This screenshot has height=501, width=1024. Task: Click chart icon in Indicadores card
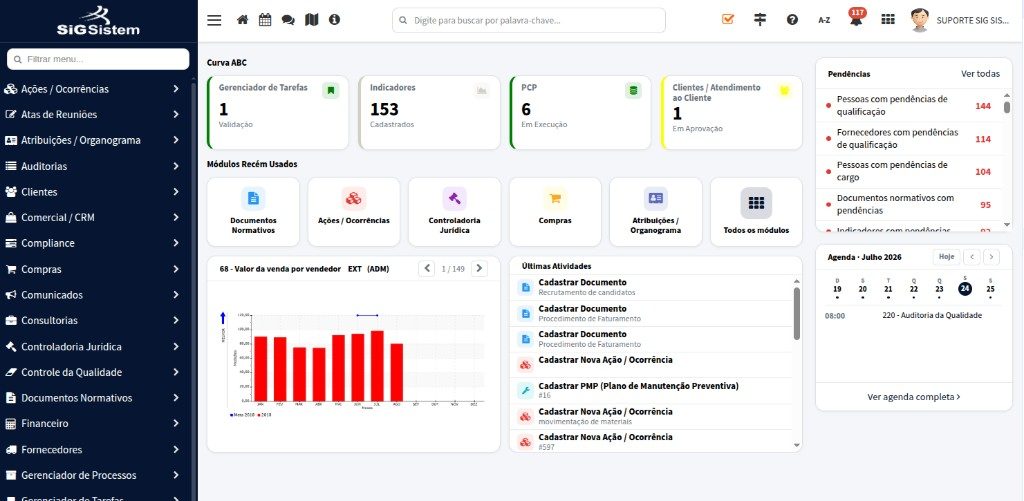(482, 91)
